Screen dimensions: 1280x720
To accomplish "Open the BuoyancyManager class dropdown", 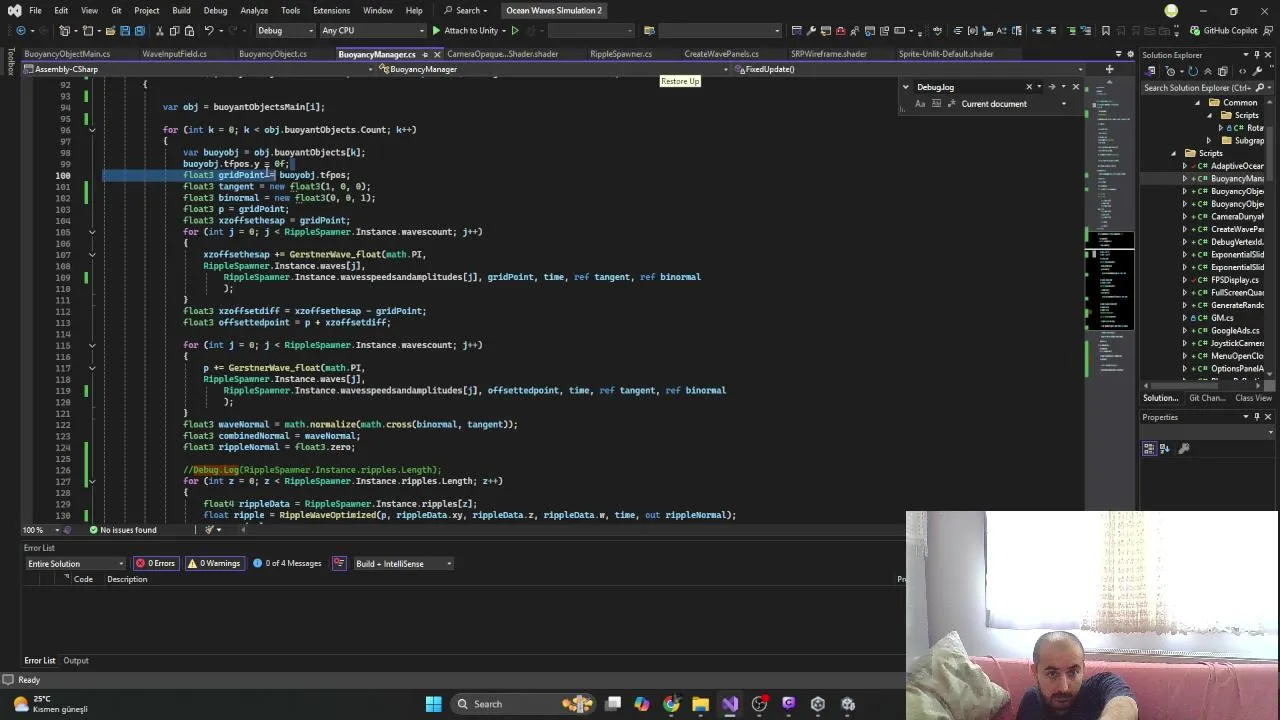I will (x=555, y=69).
